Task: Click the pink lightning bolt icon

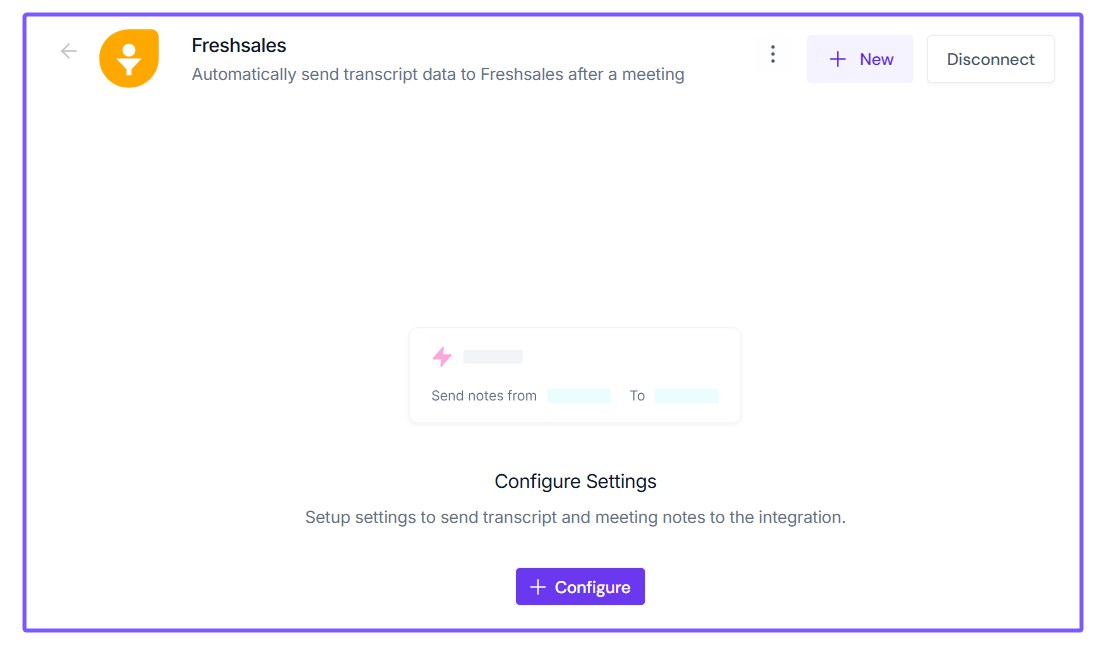Action: click(x=442, y=356)
